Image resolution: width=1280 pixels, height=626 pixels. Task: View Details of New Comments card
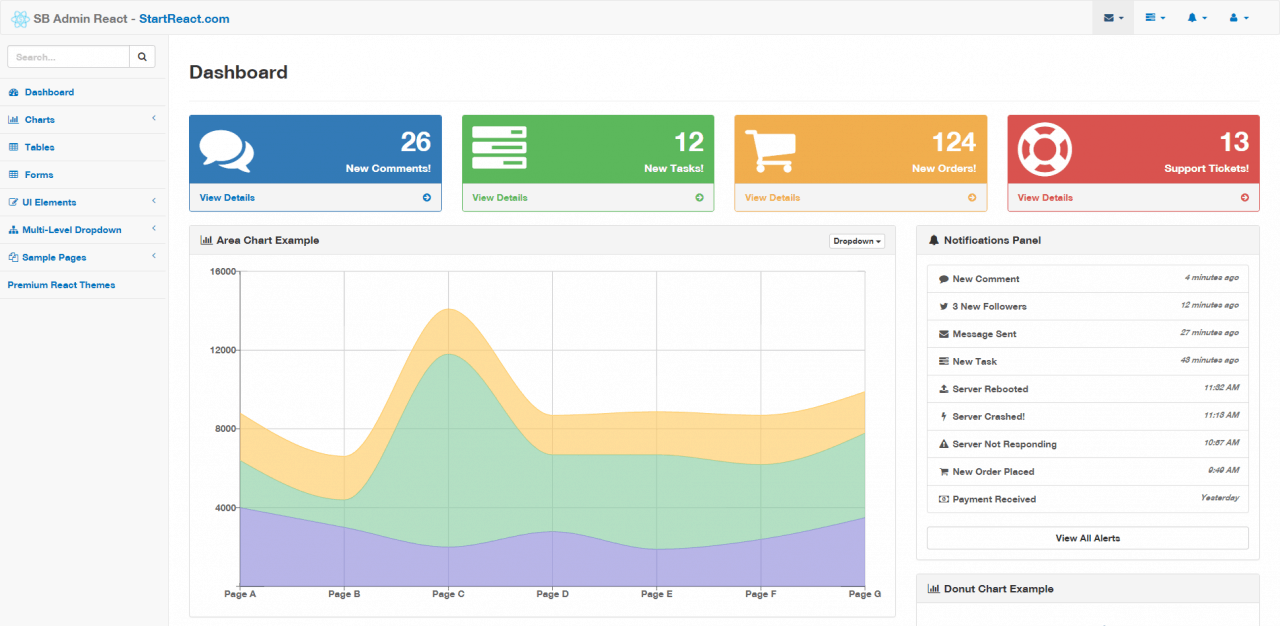(x=227, y=198)
